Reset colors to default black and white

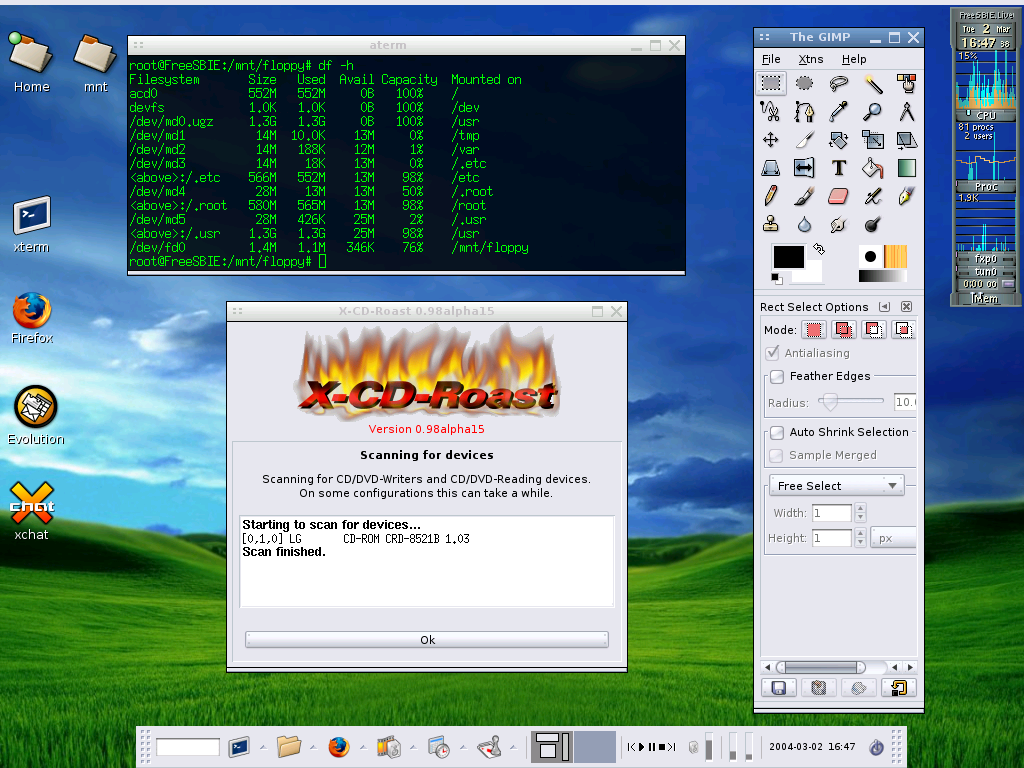click(x=777, y=279)
